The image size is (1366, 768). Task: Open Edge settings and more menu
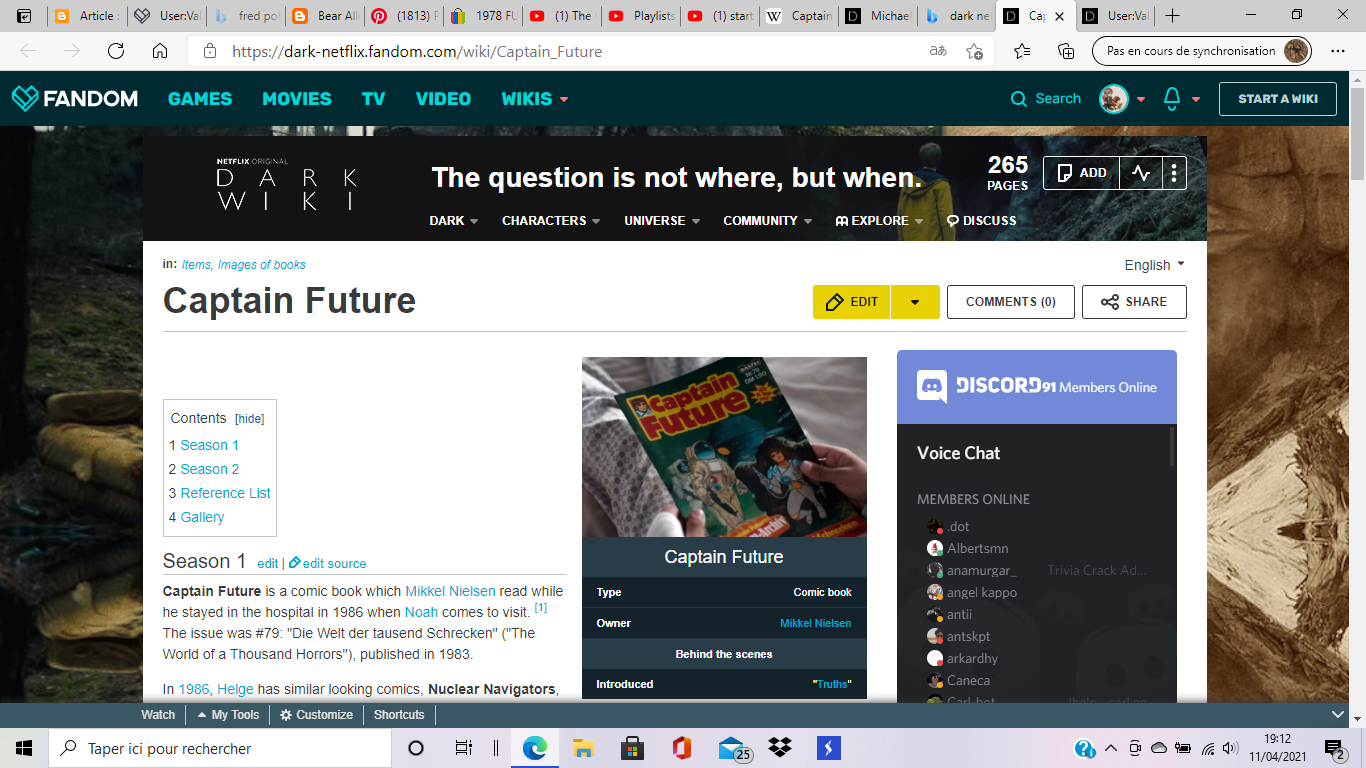(x=1339, y=51)
